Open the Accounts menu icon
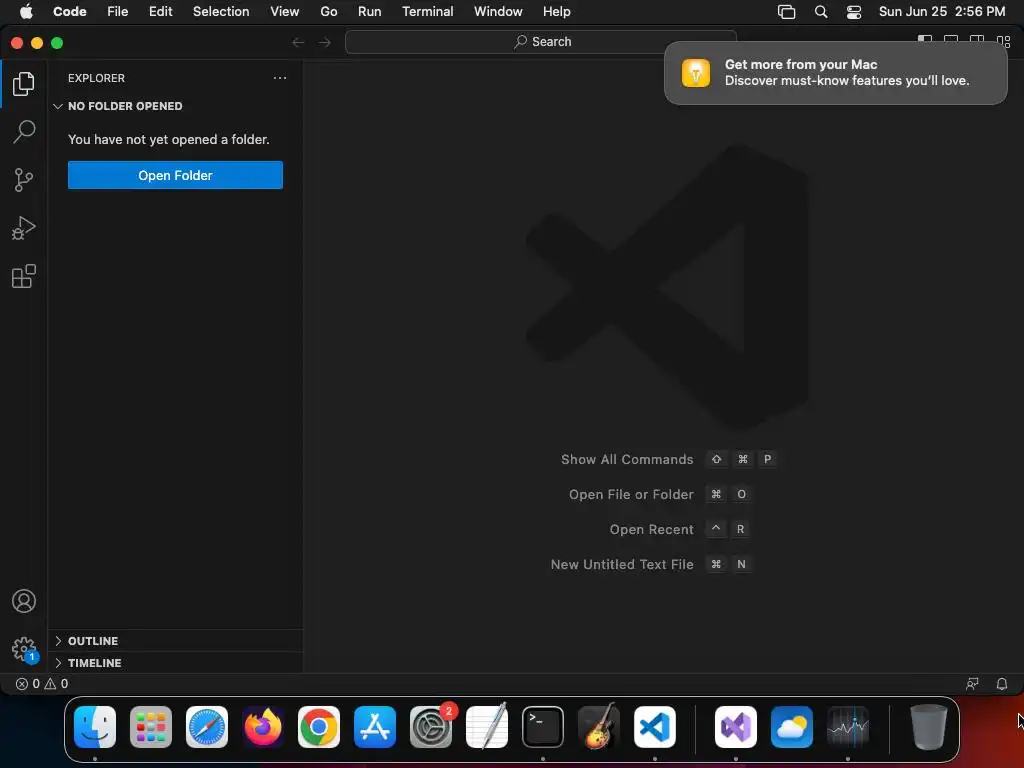Screen dimensions: 1024x768 click(24, 601)
